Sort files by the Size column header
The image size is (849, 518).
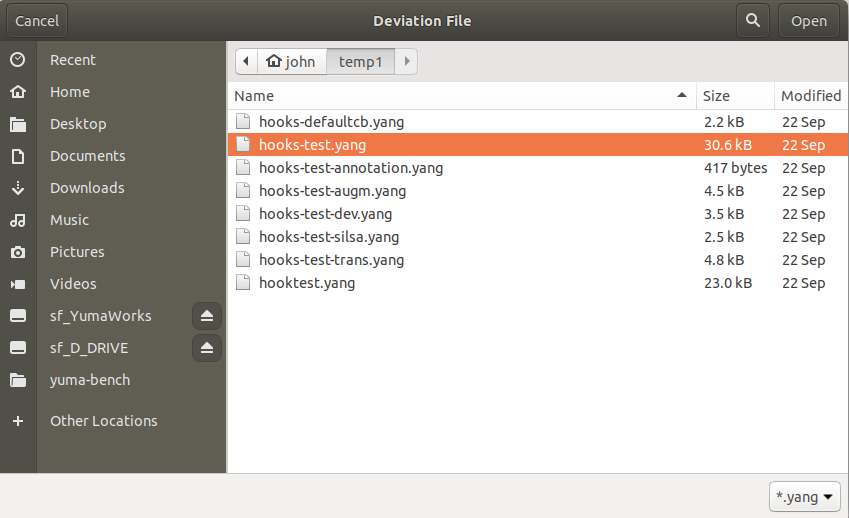(735, 96)
